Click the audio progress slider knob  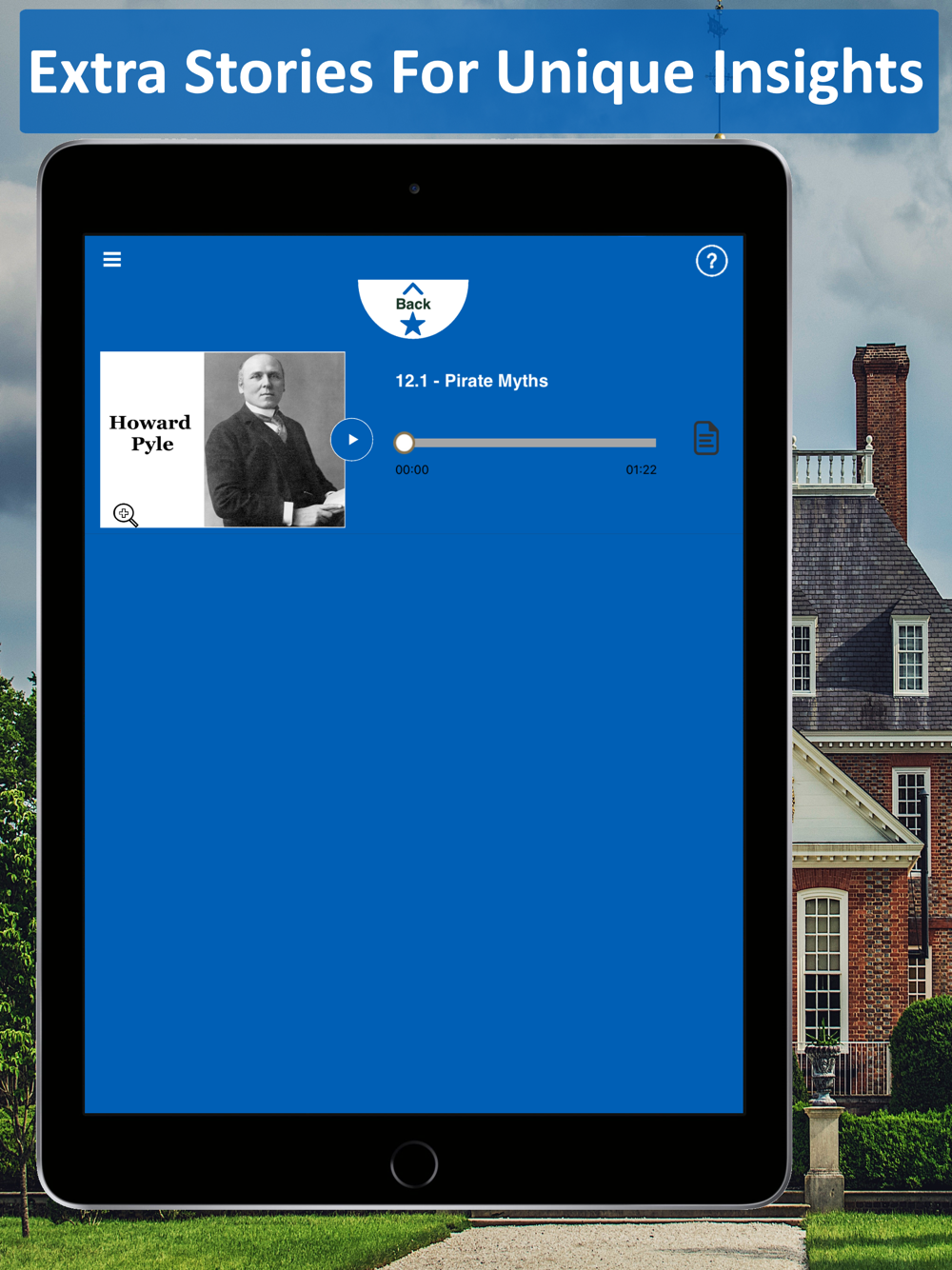(405, 443)
